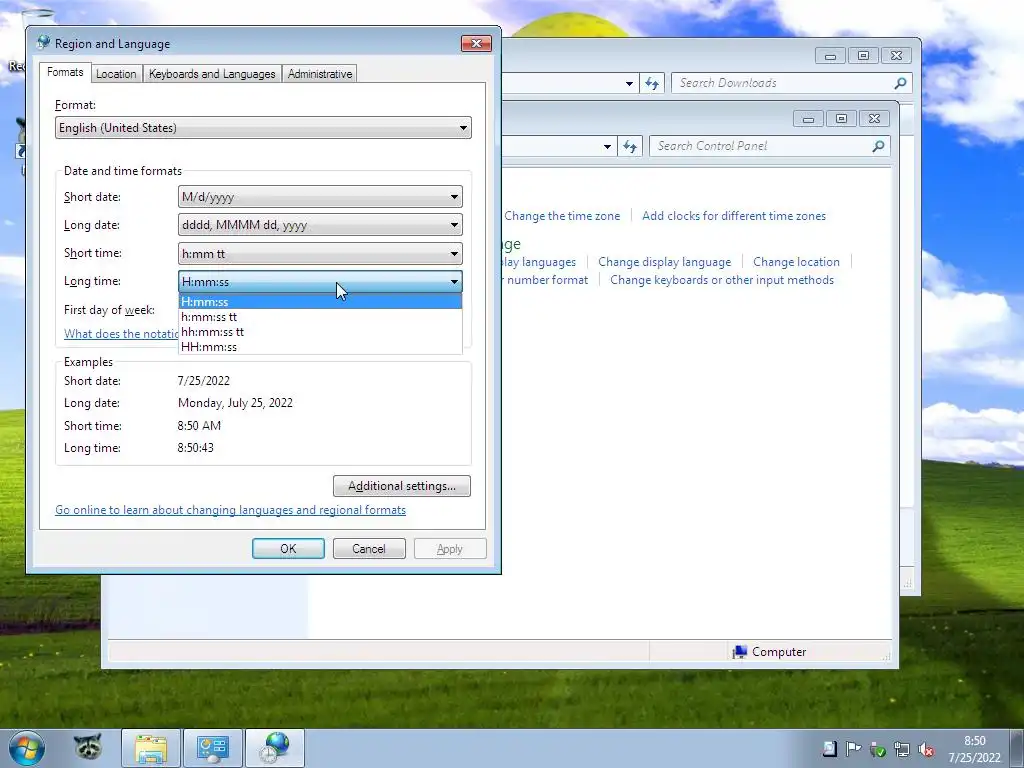Click Change keyboards or other input methods

pyautogui.click(x=722, y=280)
